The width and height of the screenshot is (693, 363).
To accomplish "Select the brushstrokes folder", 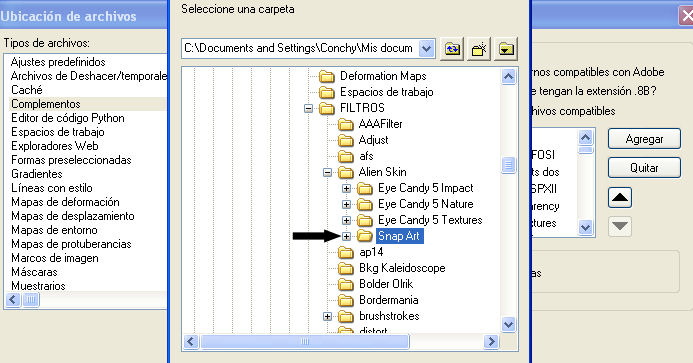I will coord(389,316).
